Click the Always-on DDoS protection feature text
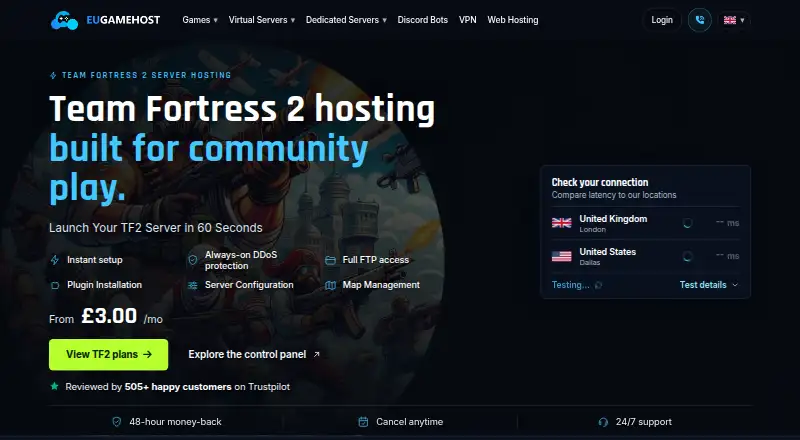The height and width of the screenshot is (440, 800). click(x=241, y=260)
